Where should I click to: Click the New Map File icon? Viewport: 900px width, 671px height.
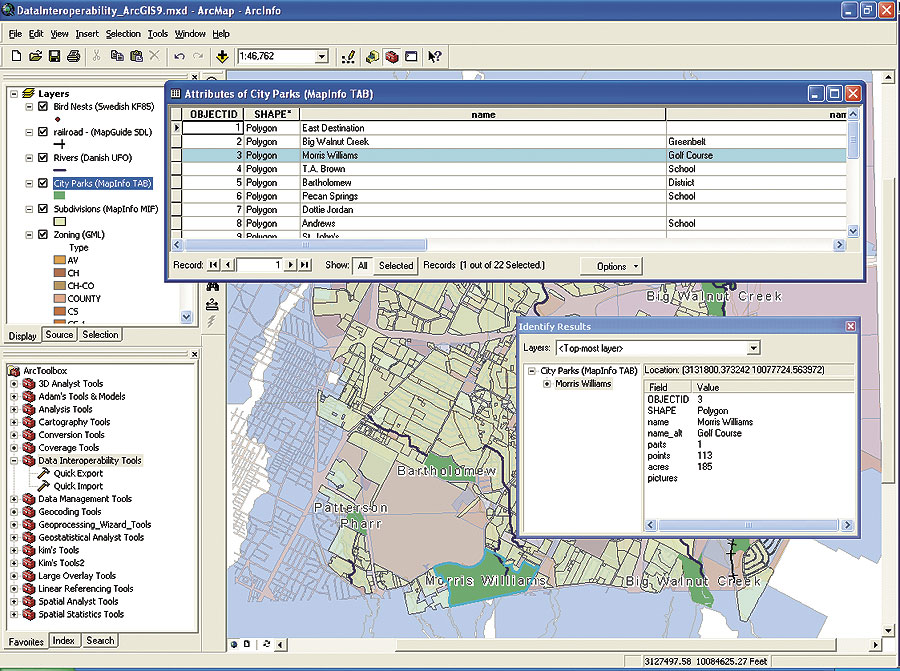[x=17, y=56]
